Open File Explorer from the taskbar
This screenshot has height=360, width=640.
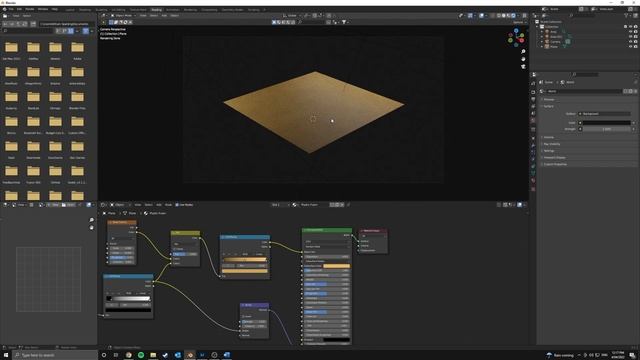[x=153, y=355]
